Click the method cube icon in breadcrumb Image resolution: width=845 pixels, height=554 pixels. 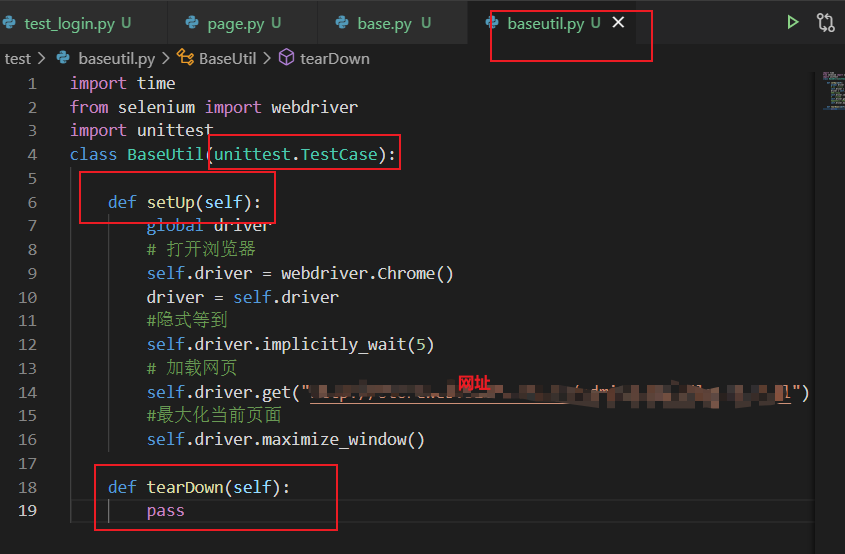pos(286,57)
